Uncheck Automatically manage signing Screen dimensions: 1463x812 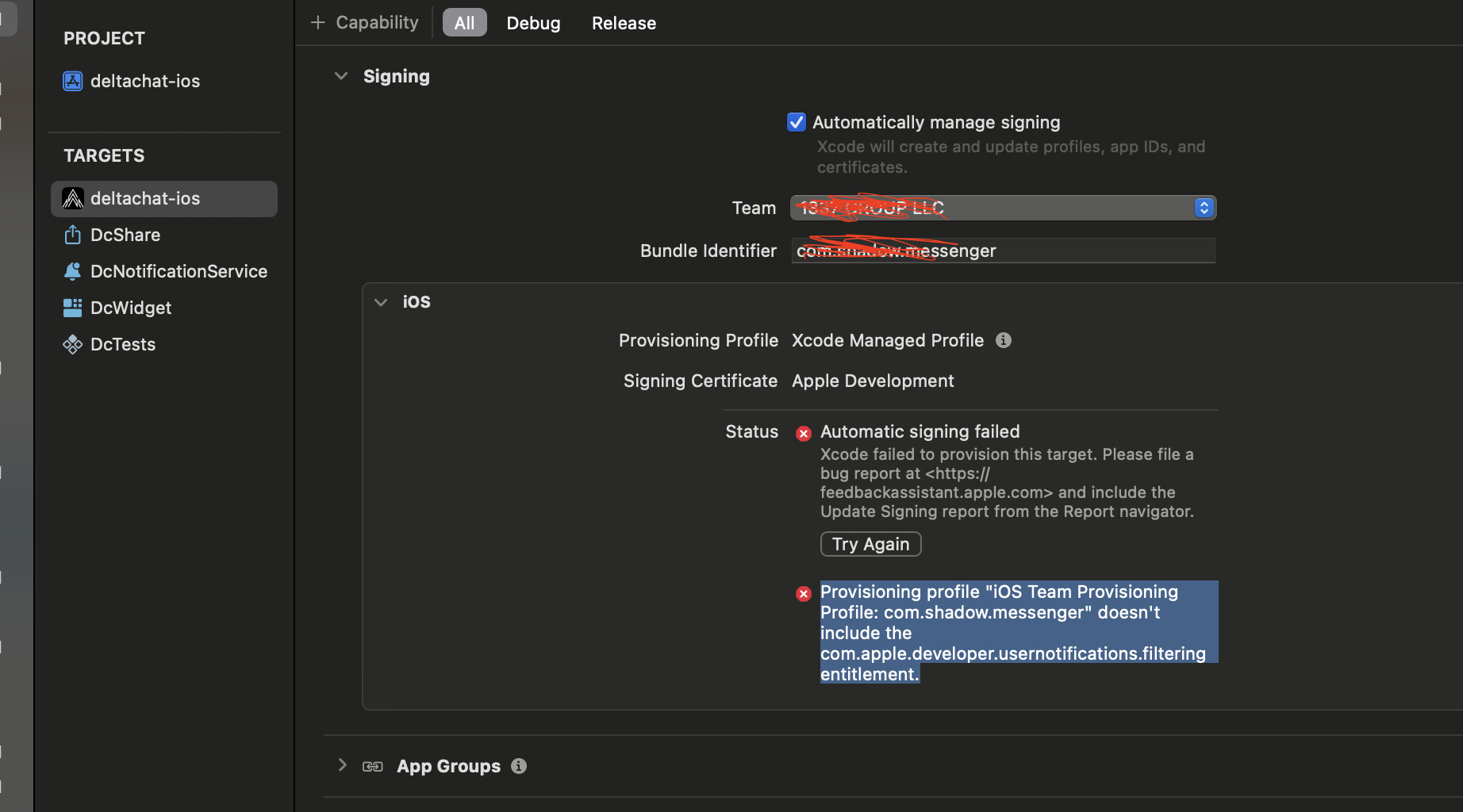797,122
